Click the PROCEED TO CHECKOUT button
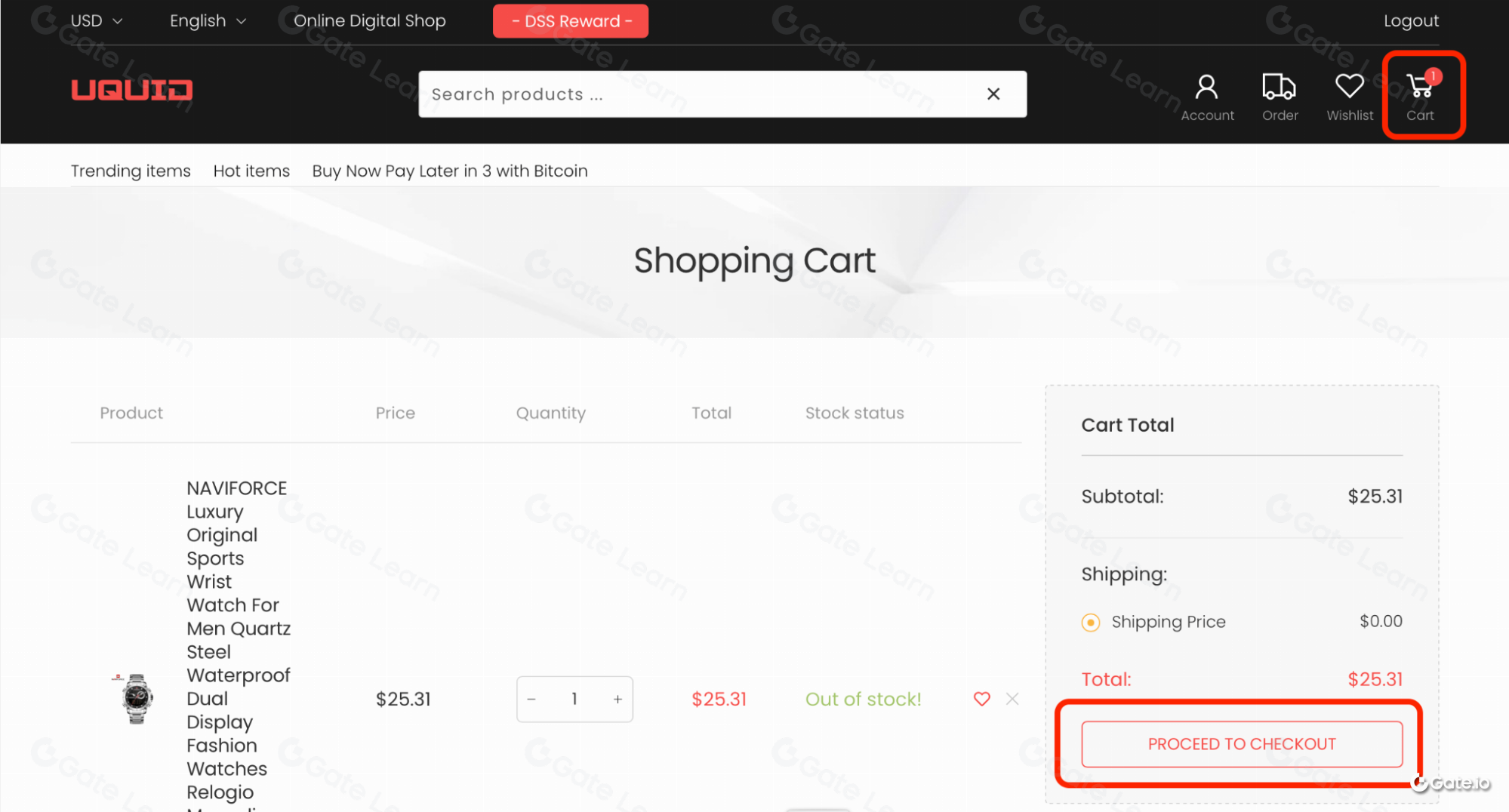This screenshot has height=812, width=1509. tap(1242, 744)
